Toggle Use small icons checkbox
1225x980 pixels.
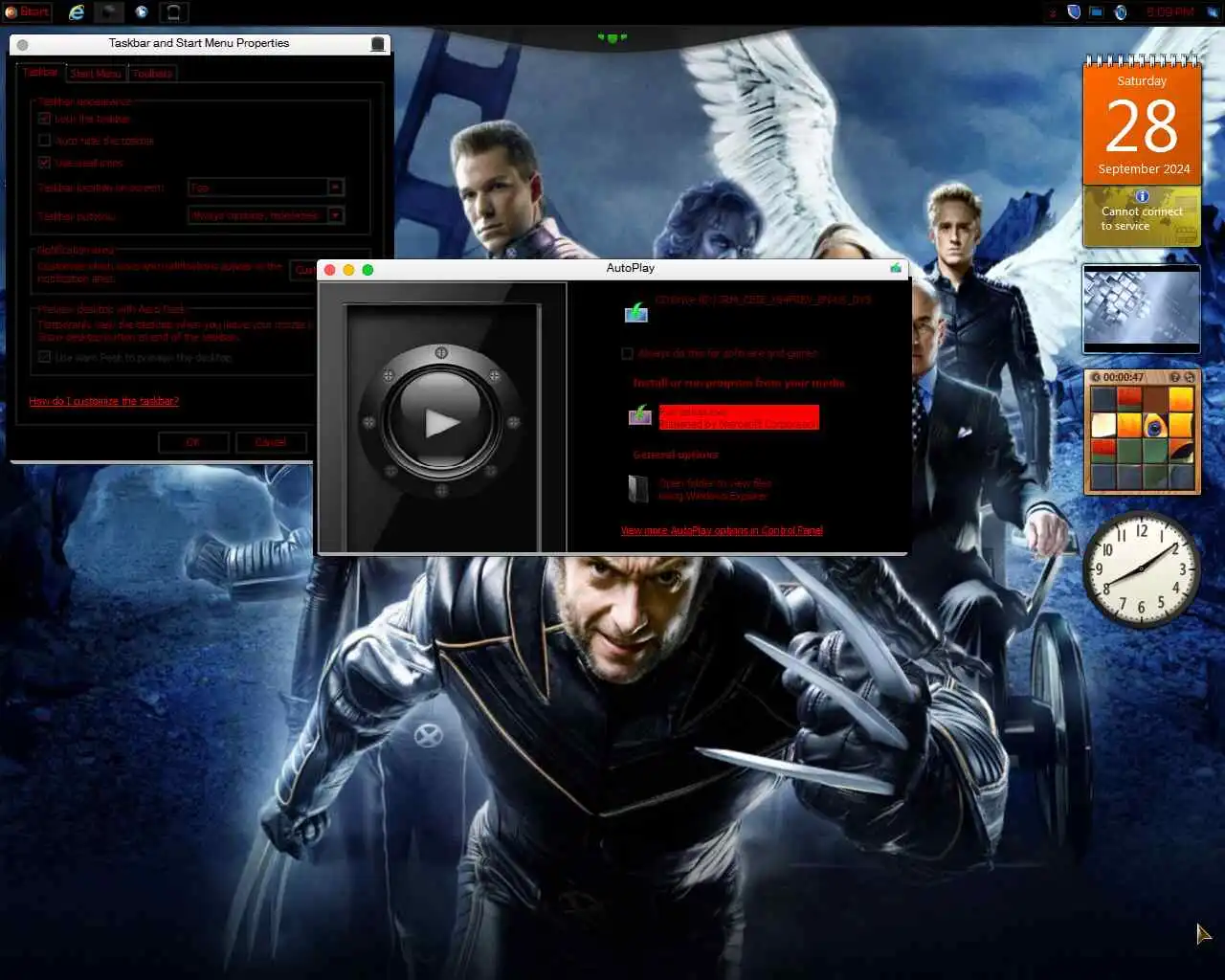(44, 163)
